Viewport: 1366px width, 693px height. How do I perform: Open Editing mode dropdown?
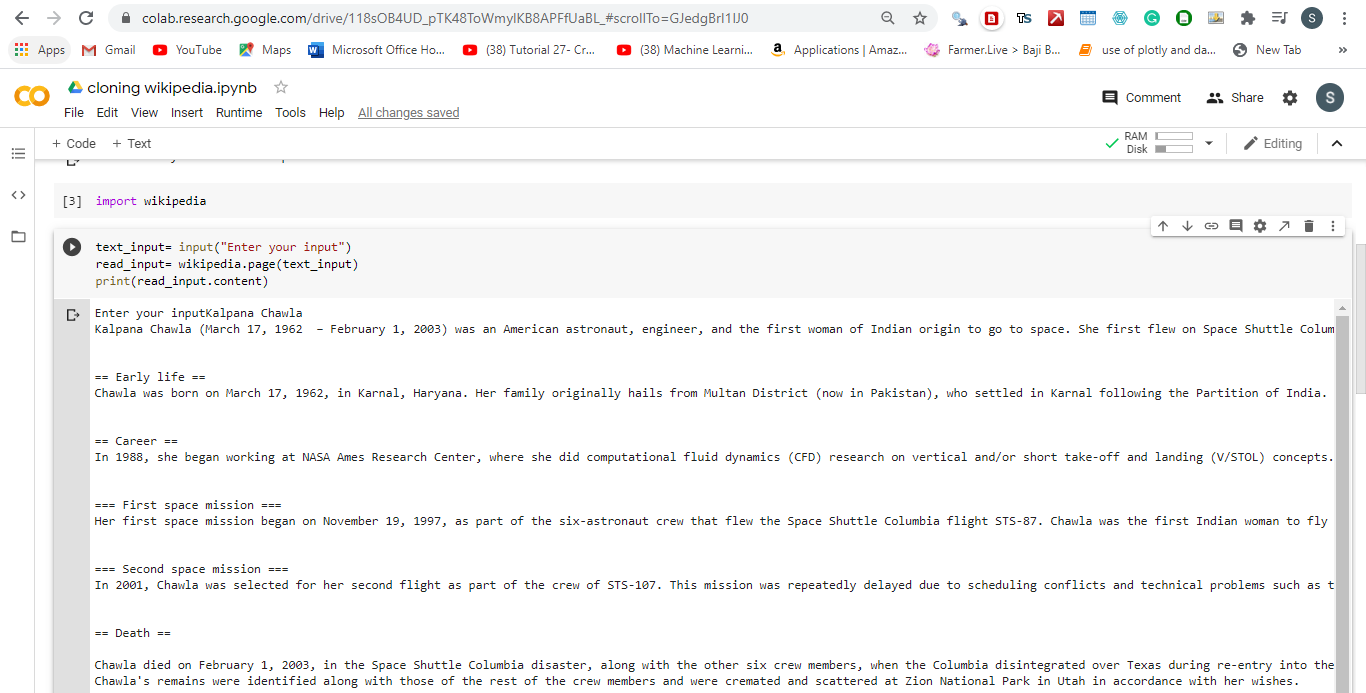click(1273, 144)
